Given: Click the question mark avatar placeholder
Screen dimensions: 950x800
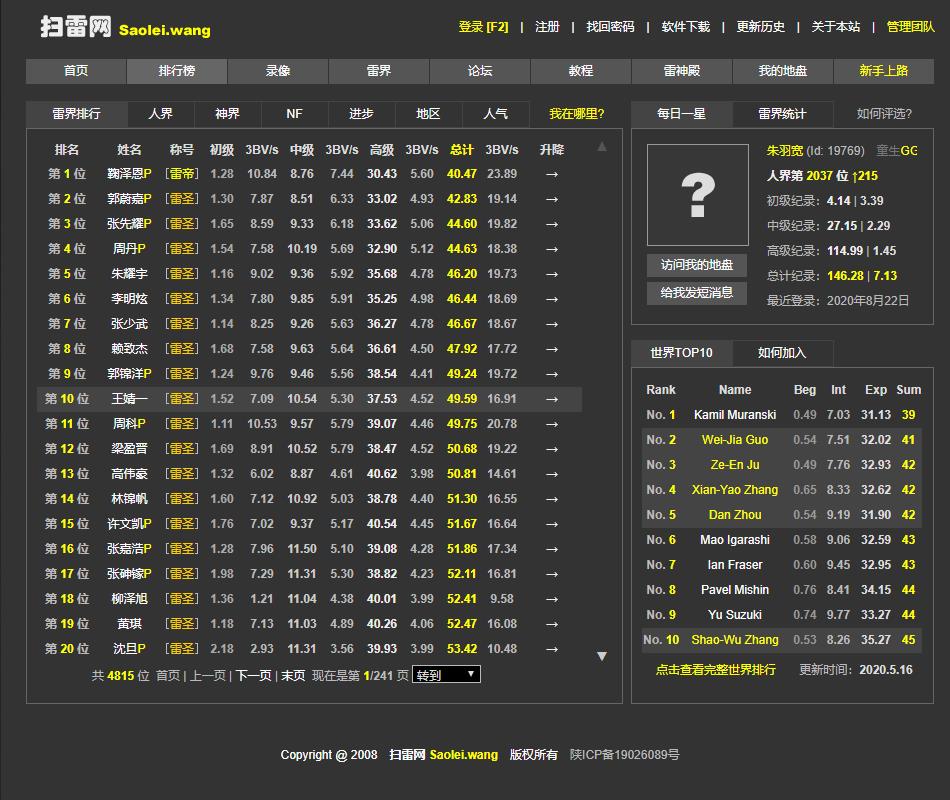Looking at the screenshot, I should 697,194.
